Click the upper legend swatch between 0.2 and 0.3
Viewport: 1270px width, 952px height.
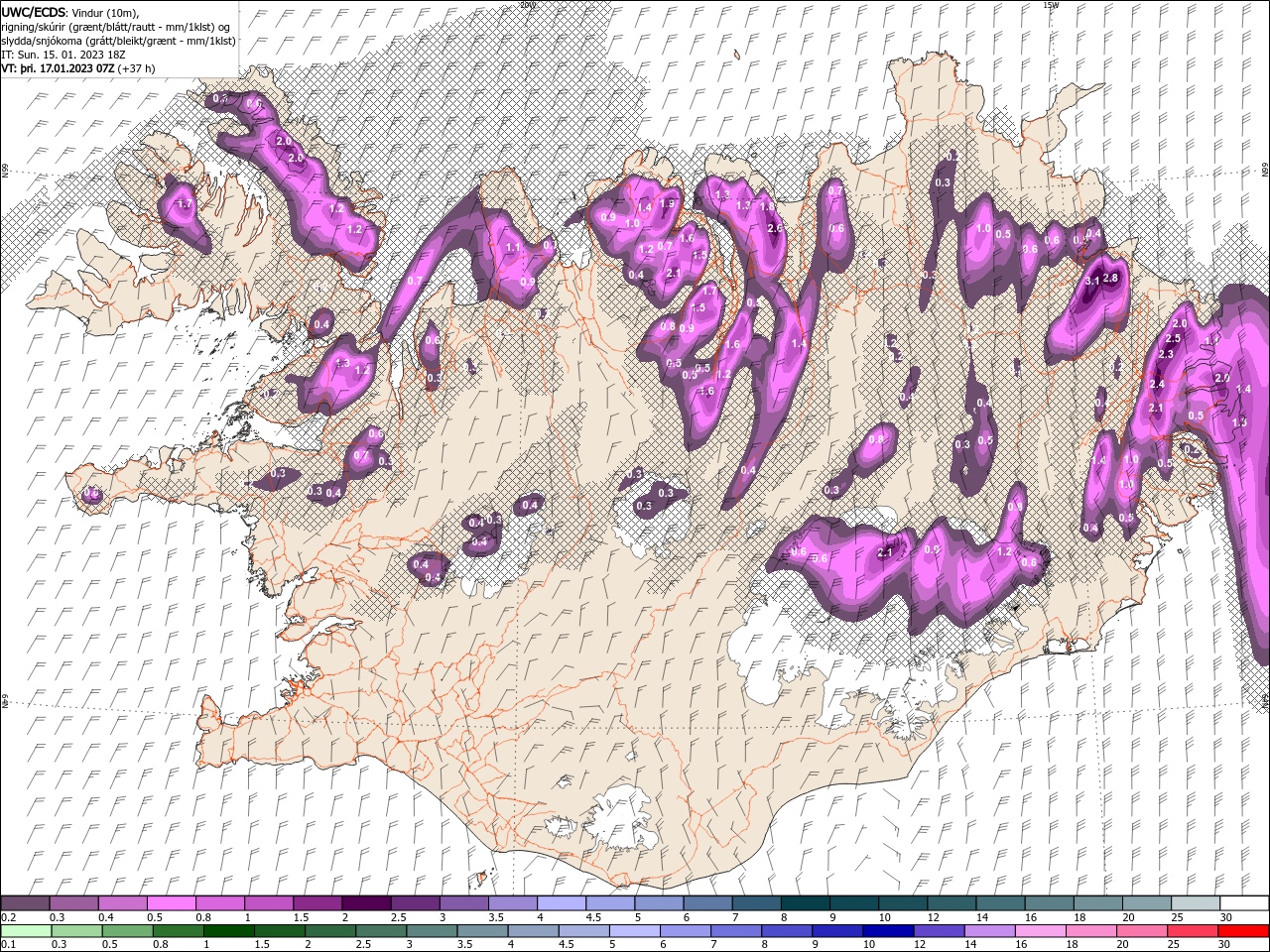point(26,903)
